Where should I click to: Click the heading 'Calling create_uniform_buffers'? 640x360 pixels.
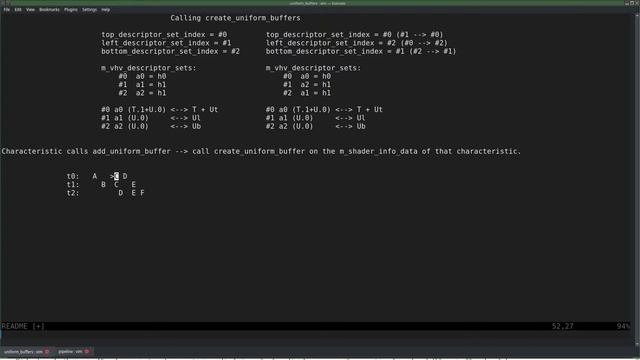(x=235, y=18)
